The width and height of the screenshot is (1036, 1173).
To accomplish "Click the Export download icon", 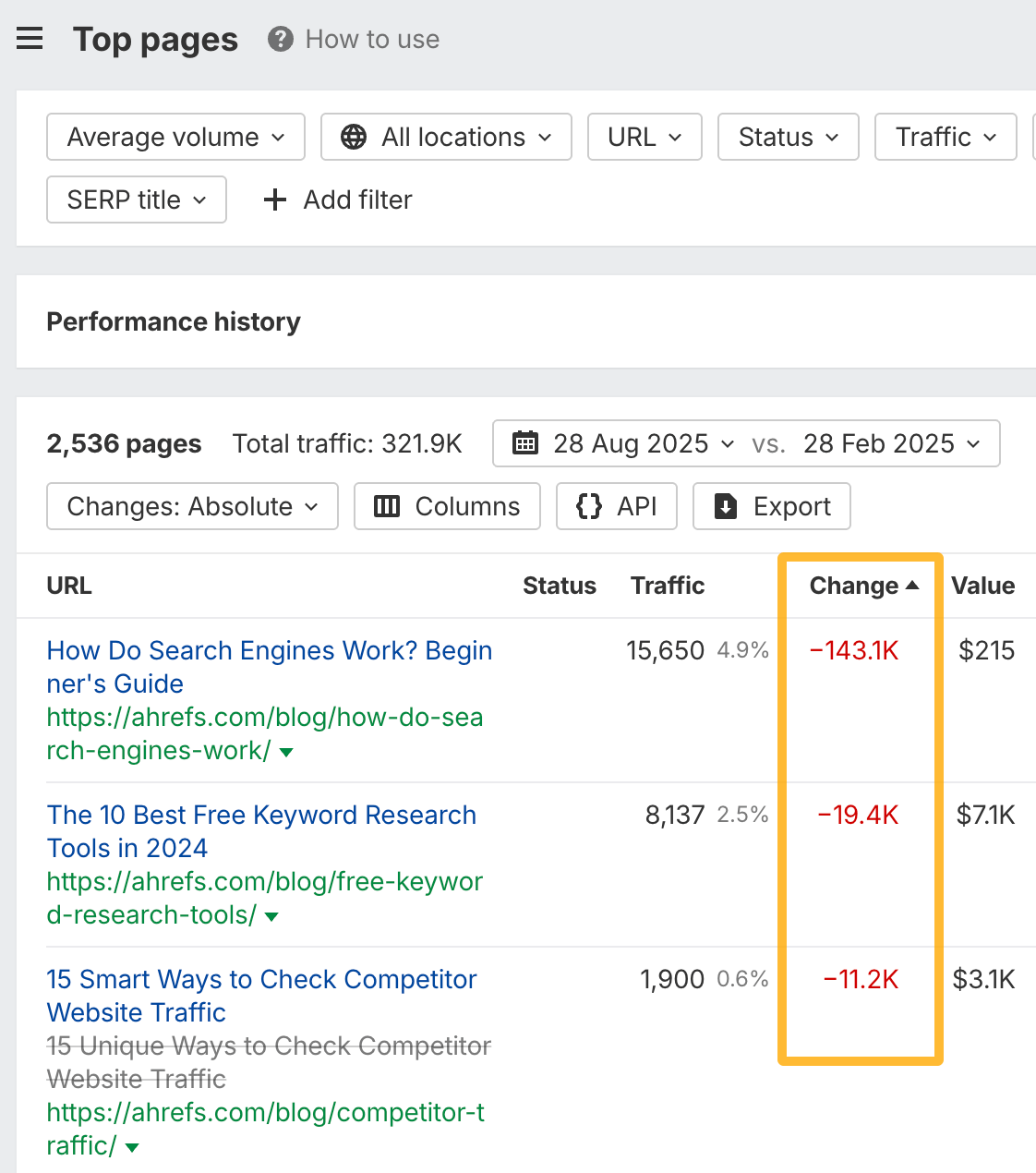I will (x=726, y=506).
